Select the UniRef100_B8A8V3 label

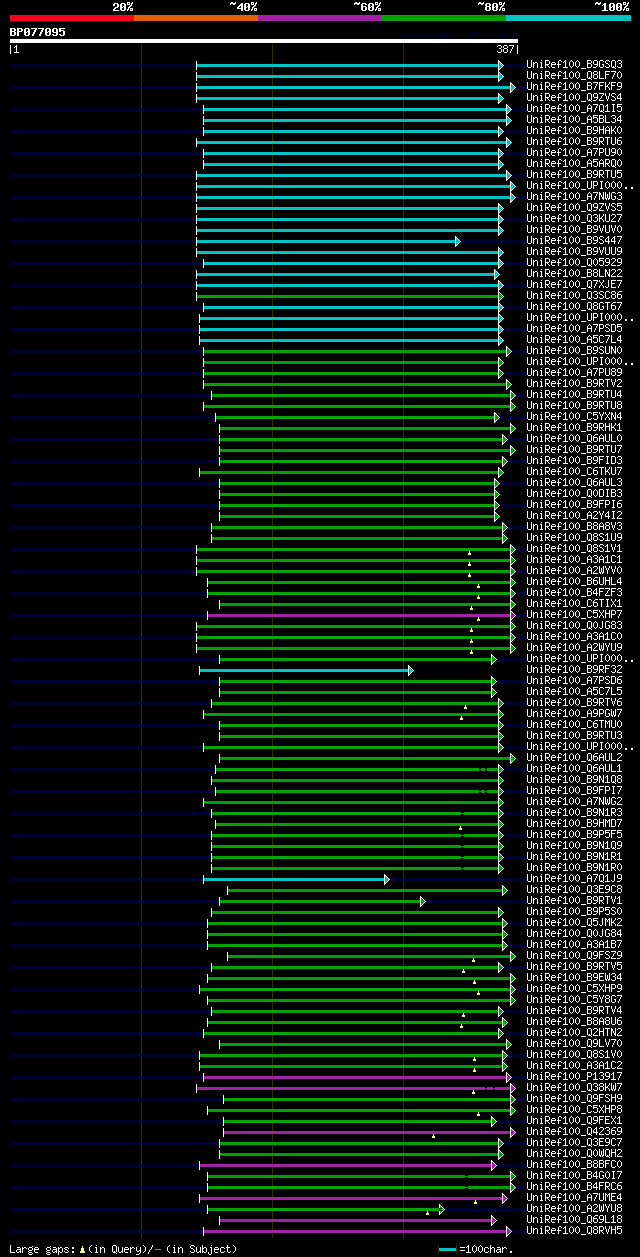pos(574,526)
